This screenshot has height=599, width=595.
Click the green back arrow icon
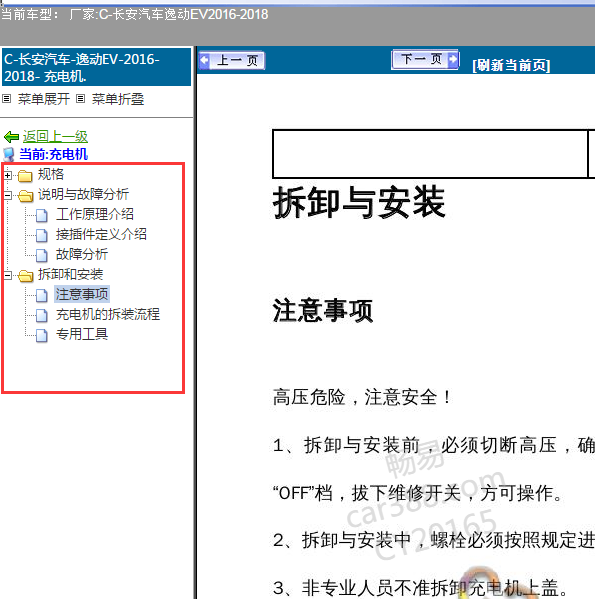tap(11, 136)
